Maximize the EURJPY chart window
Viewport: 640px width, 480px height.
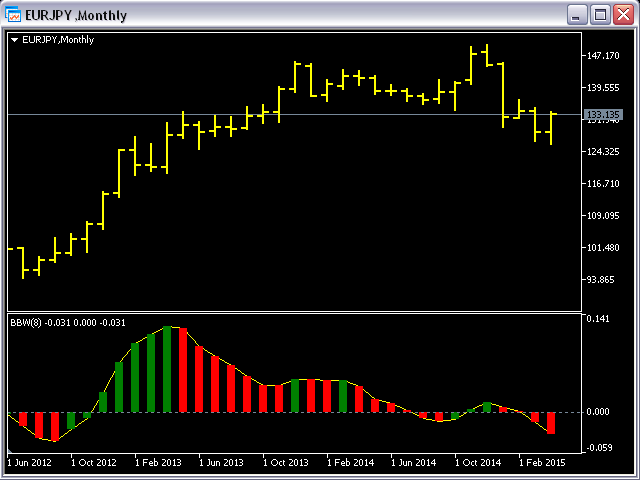tap(600, 15)
